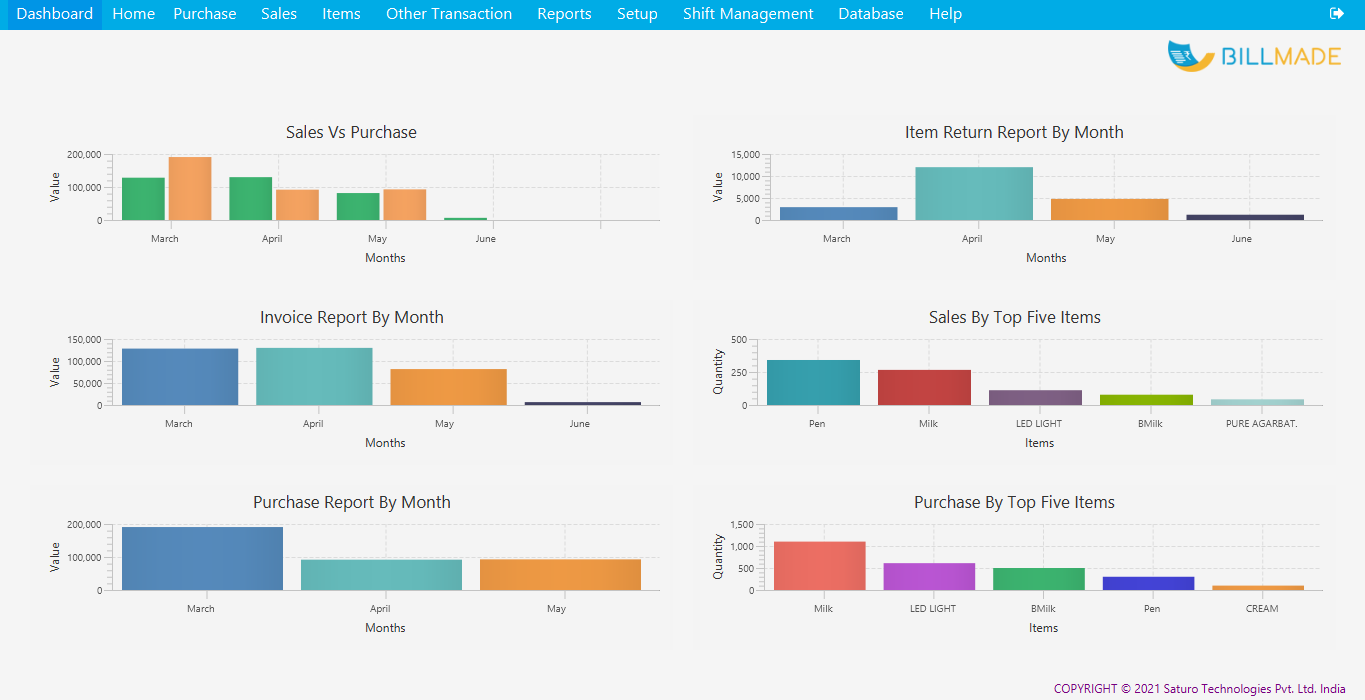The height and width of the screenshot is (700, 1365).
Task: Select Milk bar in Purchase Top Five chart
Action: click(819, 566)
